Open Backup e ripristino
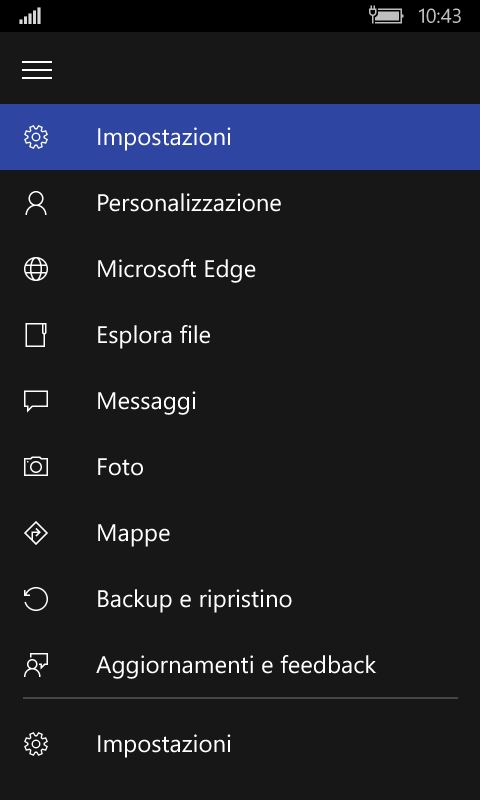The width and height of the screenshot is (480, 800). click(x=240, y=599)
